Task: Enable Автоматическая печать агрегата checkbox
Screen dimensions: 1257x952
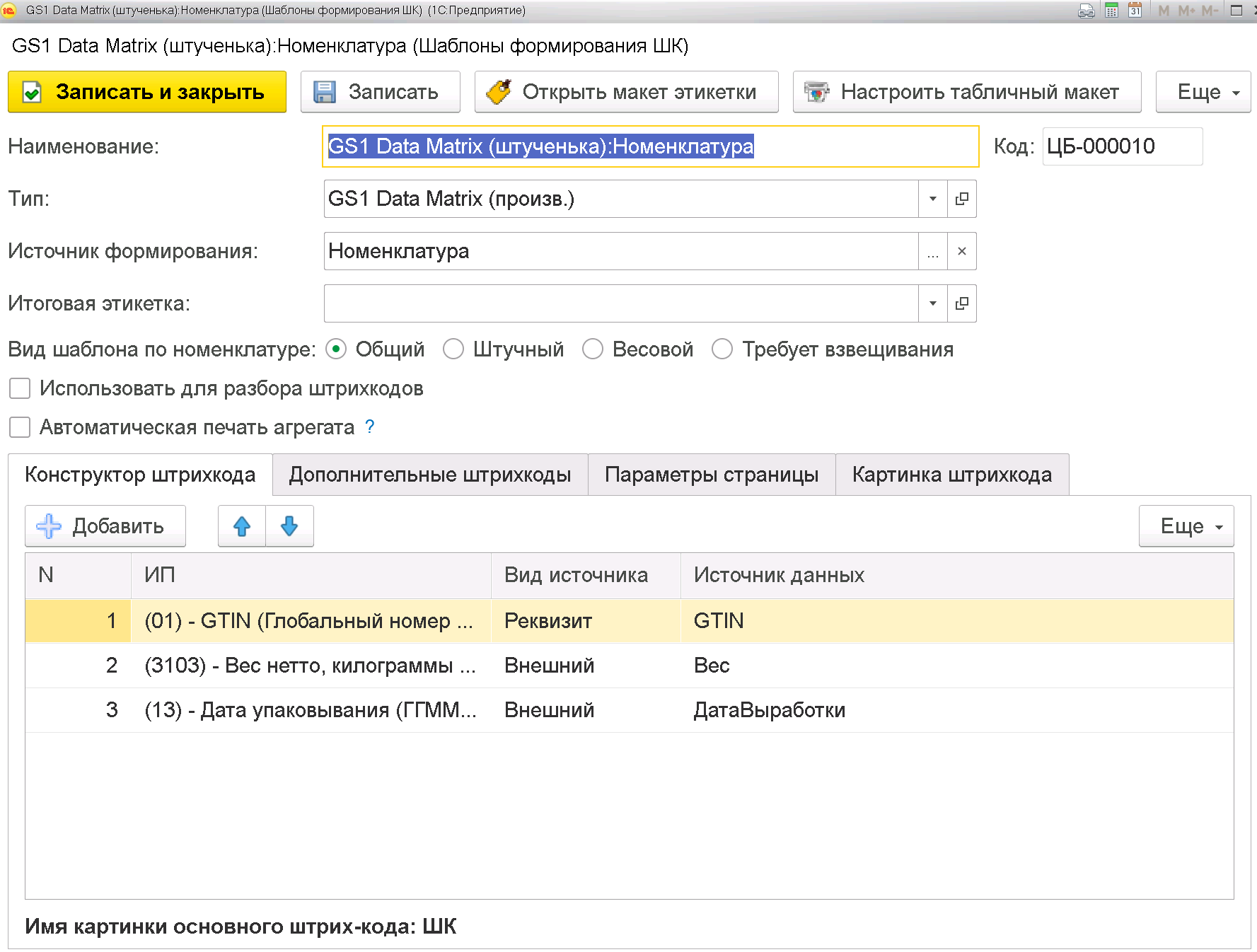Action: pyautogui.click(x=20, y=427)
